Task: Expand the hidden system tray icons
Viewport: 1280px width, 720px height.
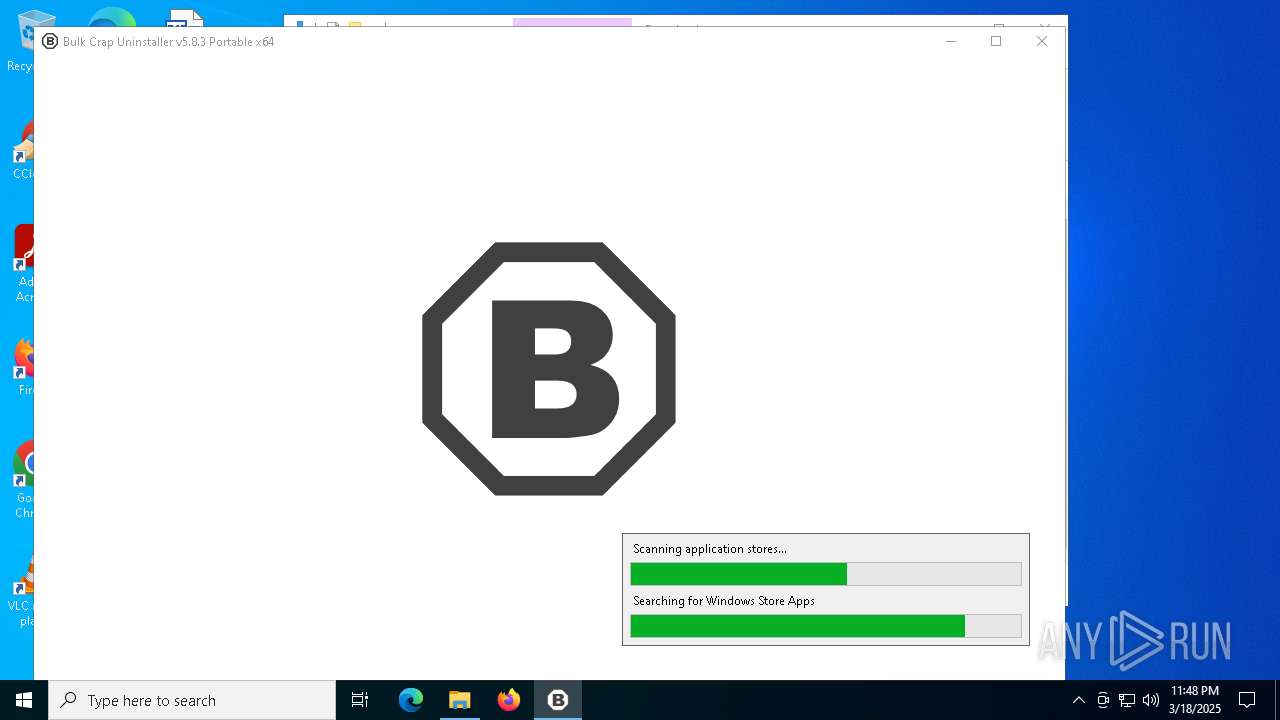Action: pyautogui.click(x=1078, y=700)
